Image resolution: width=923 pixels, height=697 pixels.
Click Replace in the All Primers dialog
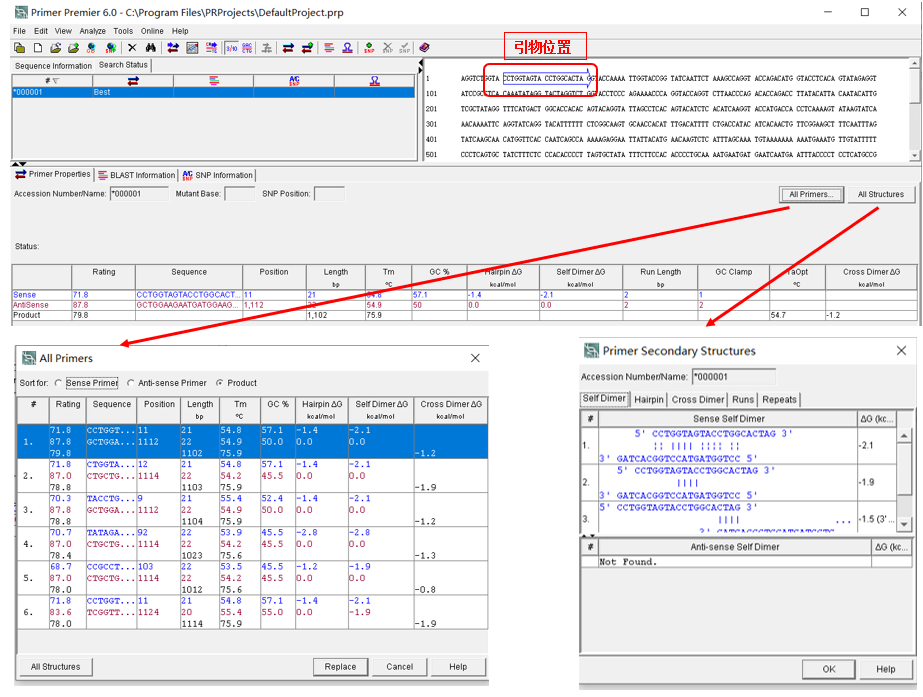point(340,667)
